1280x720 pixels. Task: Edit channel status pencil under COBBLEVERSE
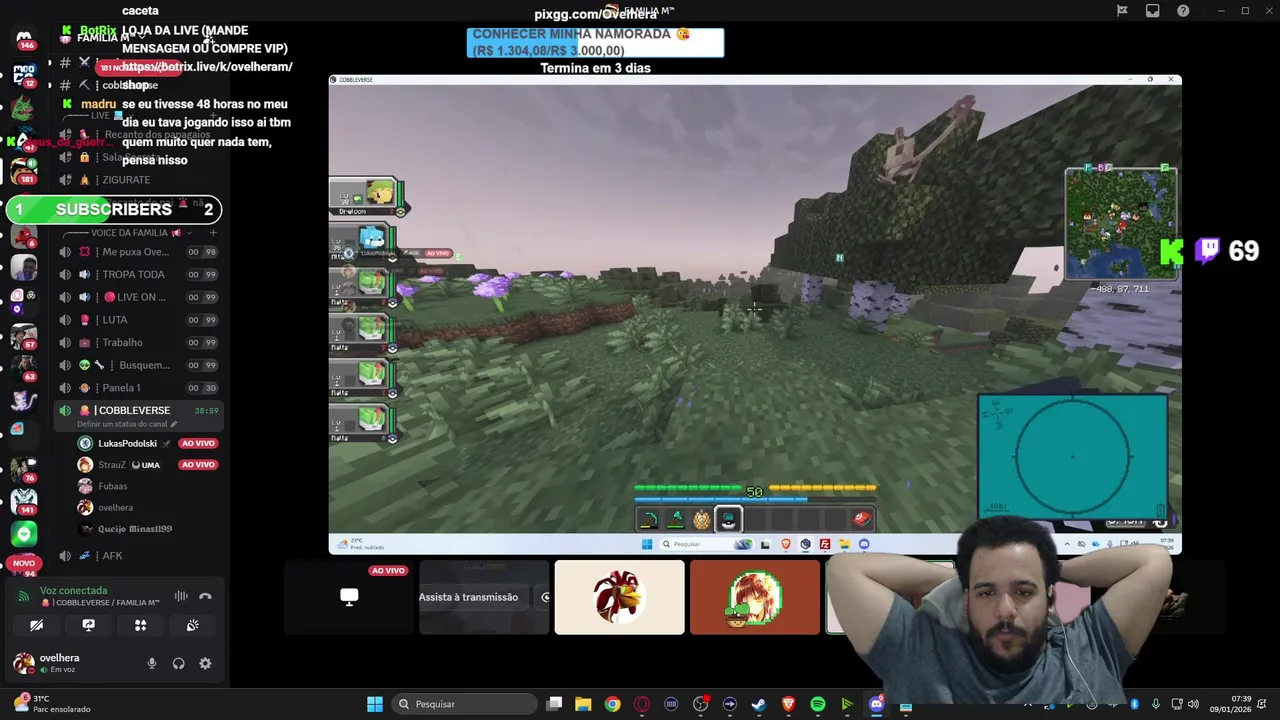173,424
